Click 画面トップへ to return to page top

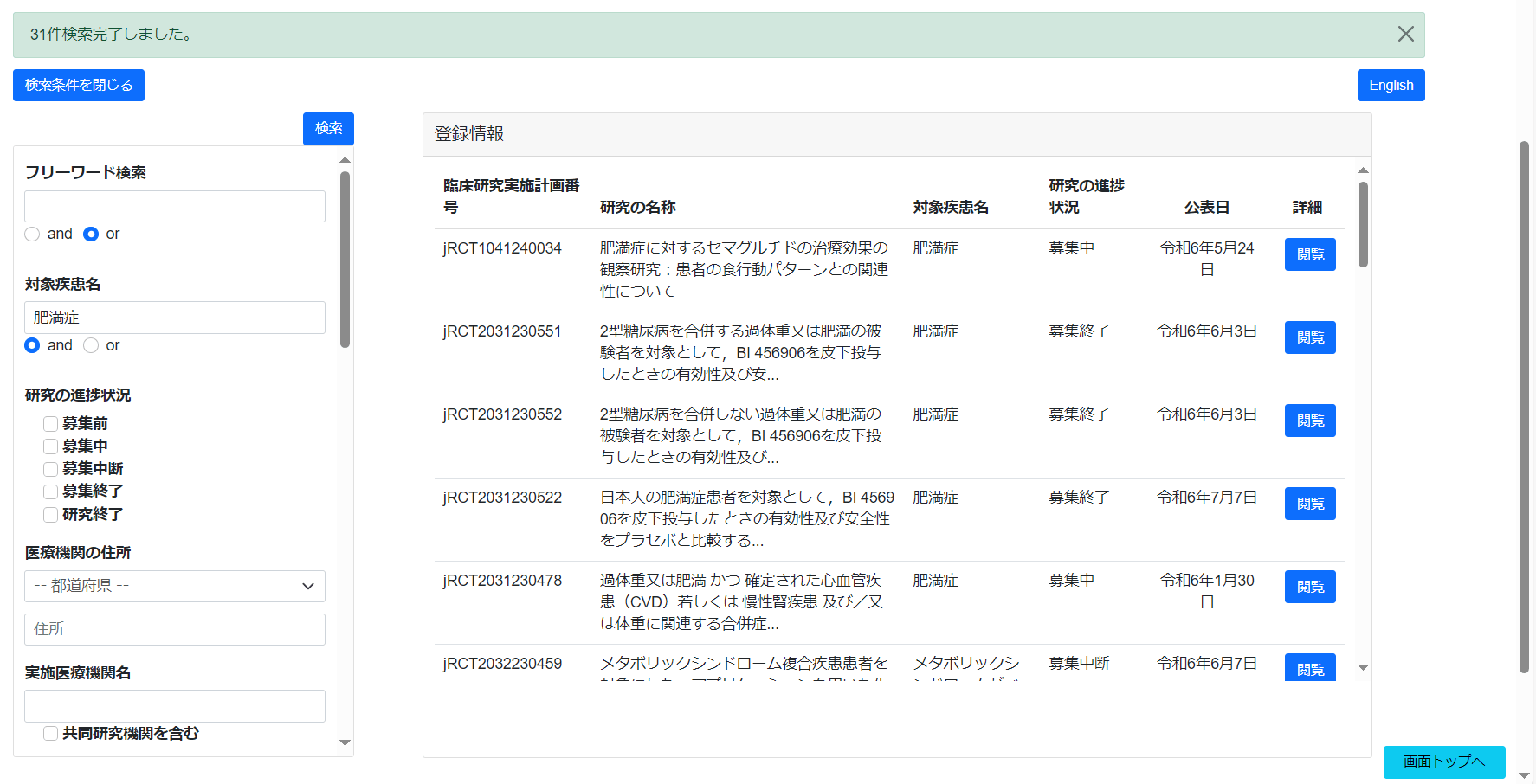pyautogui.click(x=1443, y=762)
